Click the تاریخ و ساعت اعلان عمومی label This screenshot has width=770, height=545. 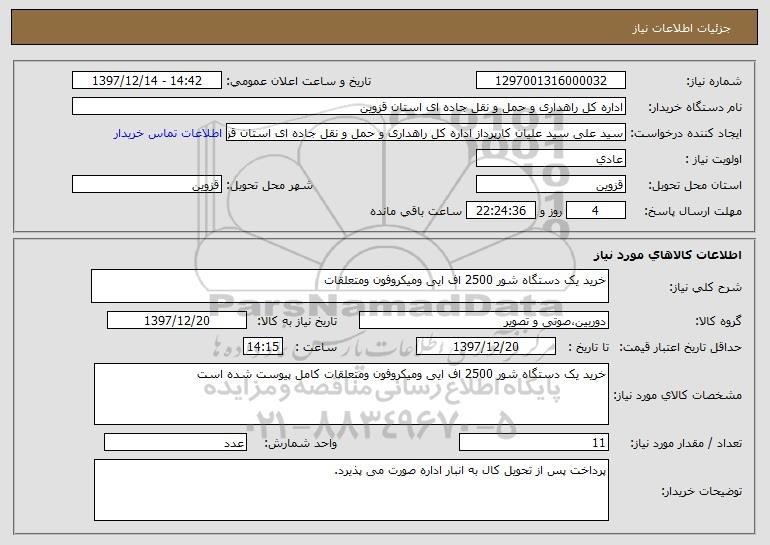(299, 82)
